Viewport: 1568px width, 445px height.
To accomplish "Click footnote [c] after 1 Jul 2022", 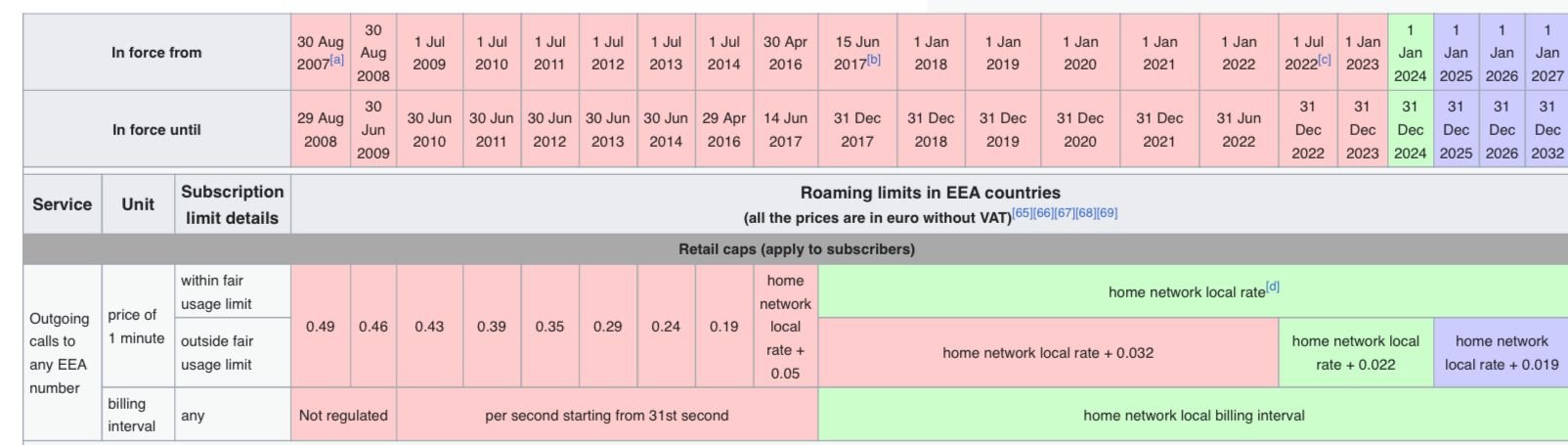I will point(1325,60).
